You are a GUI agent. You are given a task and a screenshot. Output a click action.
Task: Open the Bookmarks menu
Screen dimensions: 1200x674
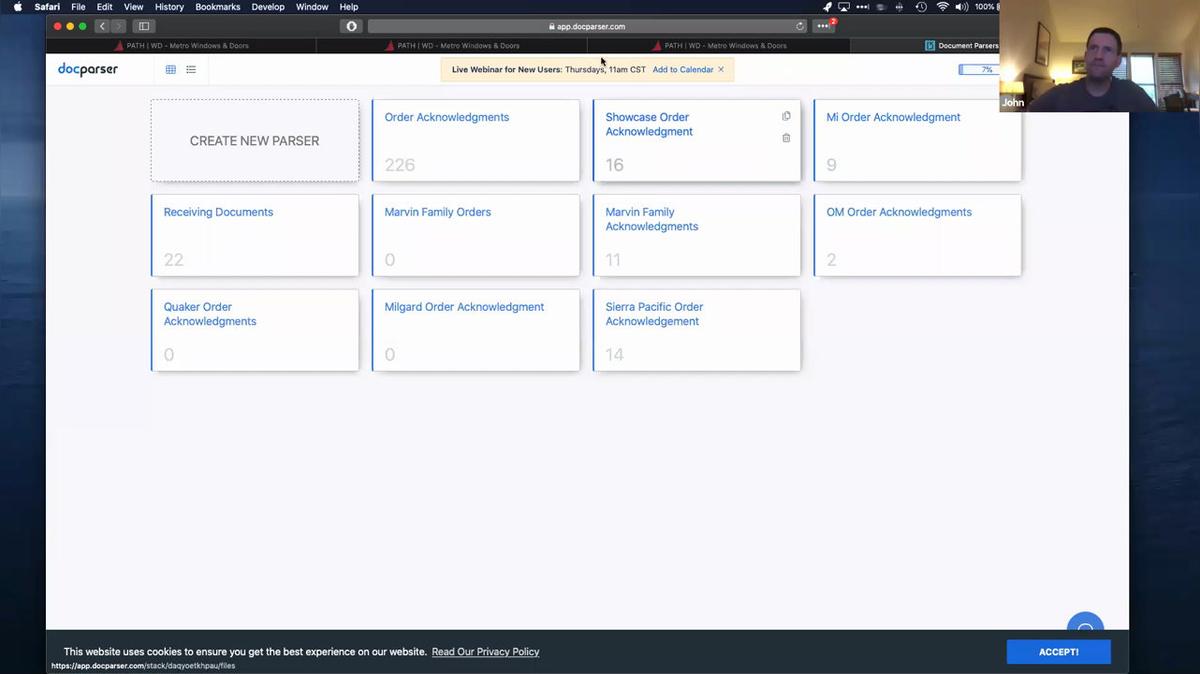tap(218, 7)
